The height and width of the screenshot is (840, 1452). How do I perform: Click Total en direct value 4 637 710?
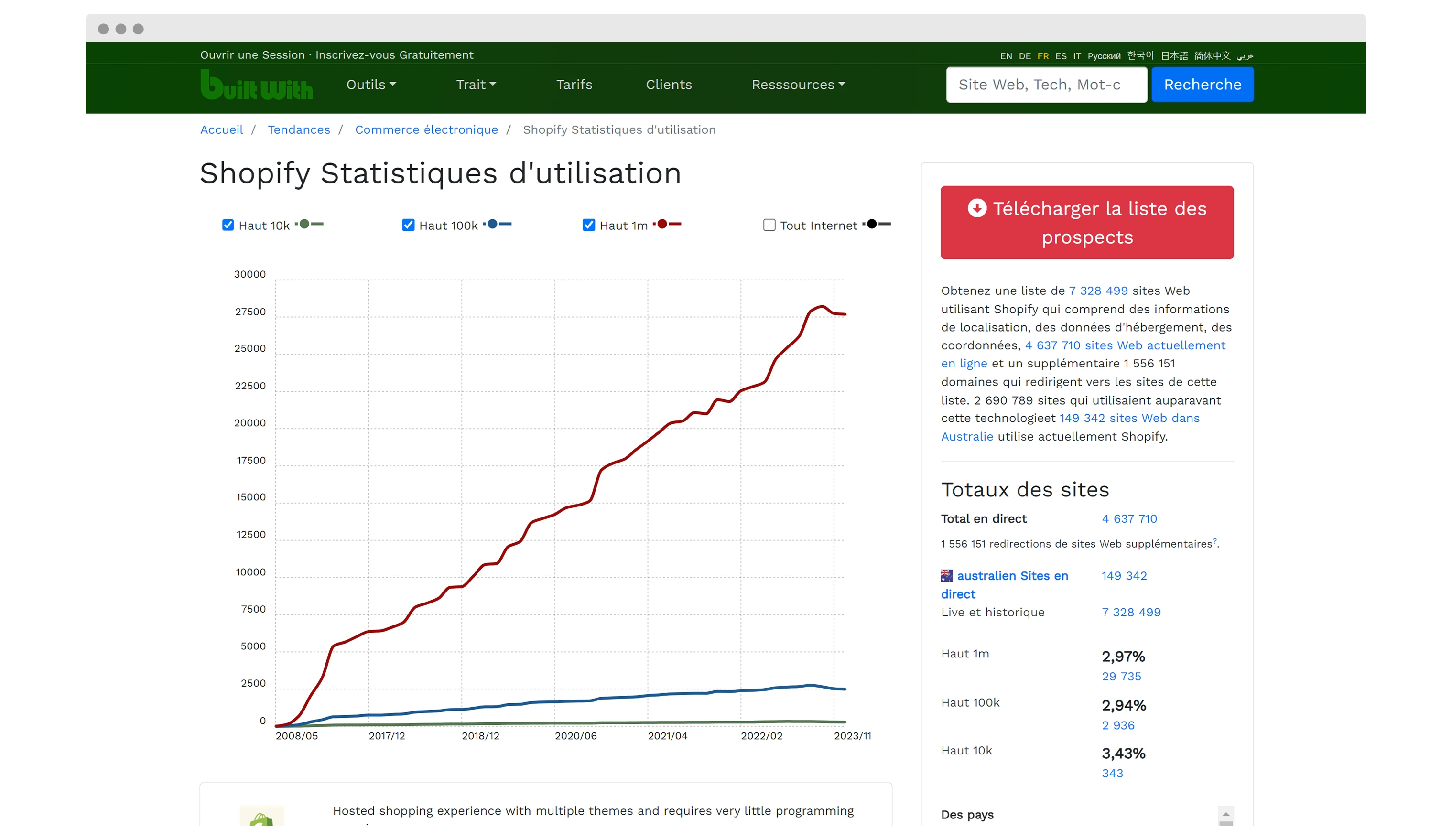(x=1129, y=518)
